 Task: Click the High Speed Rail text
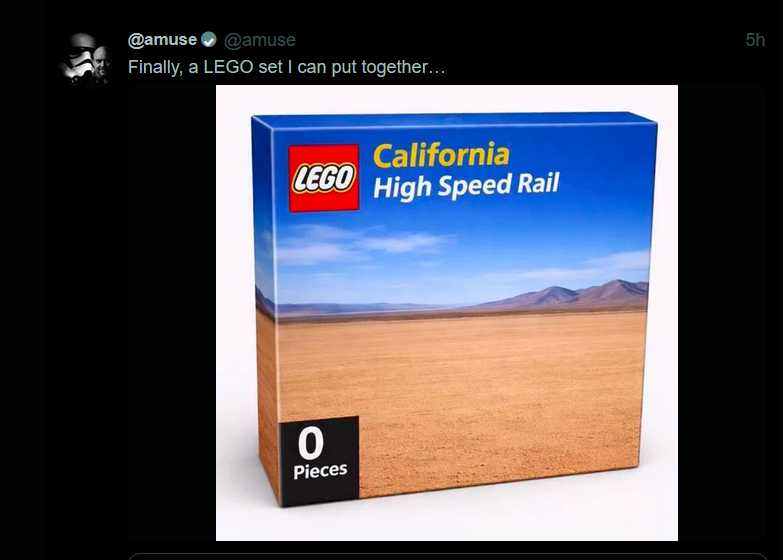pos(465,185)
